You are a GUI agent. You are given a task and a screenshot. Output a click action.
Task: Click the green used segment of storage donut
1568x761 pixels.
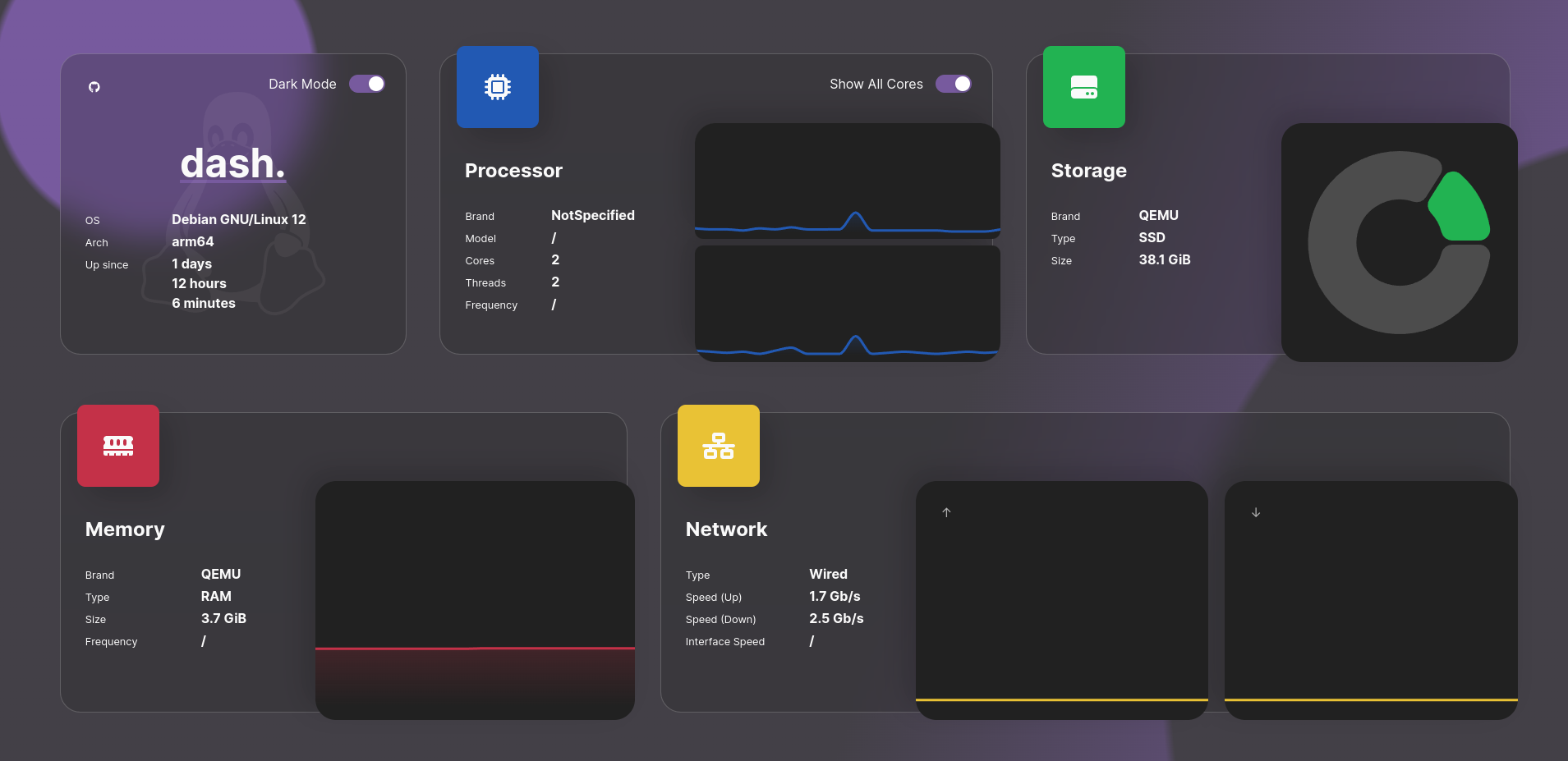[x=1460, y=208]
